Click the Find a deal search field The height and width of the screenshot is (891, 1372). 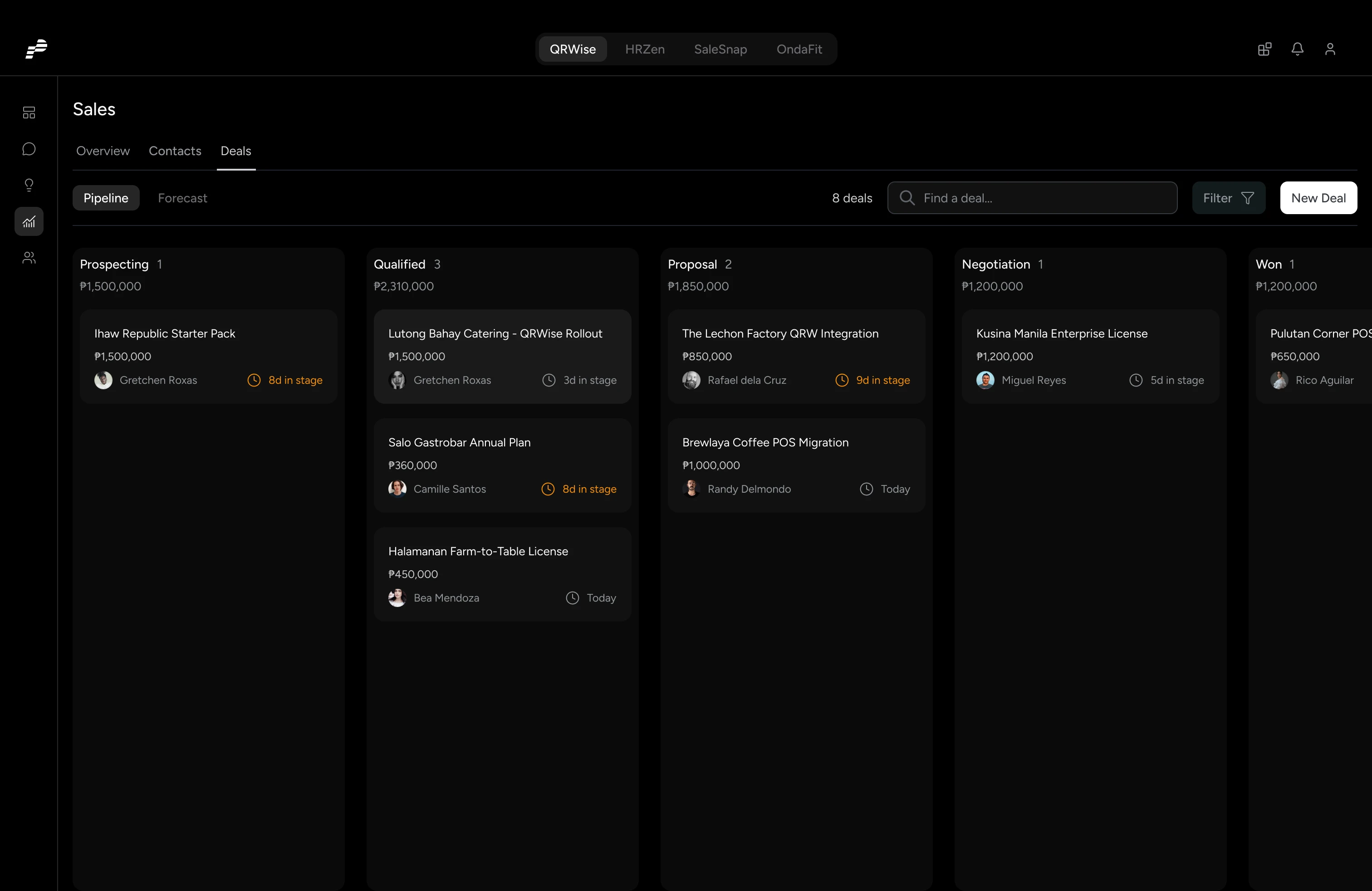(1032, 198)
